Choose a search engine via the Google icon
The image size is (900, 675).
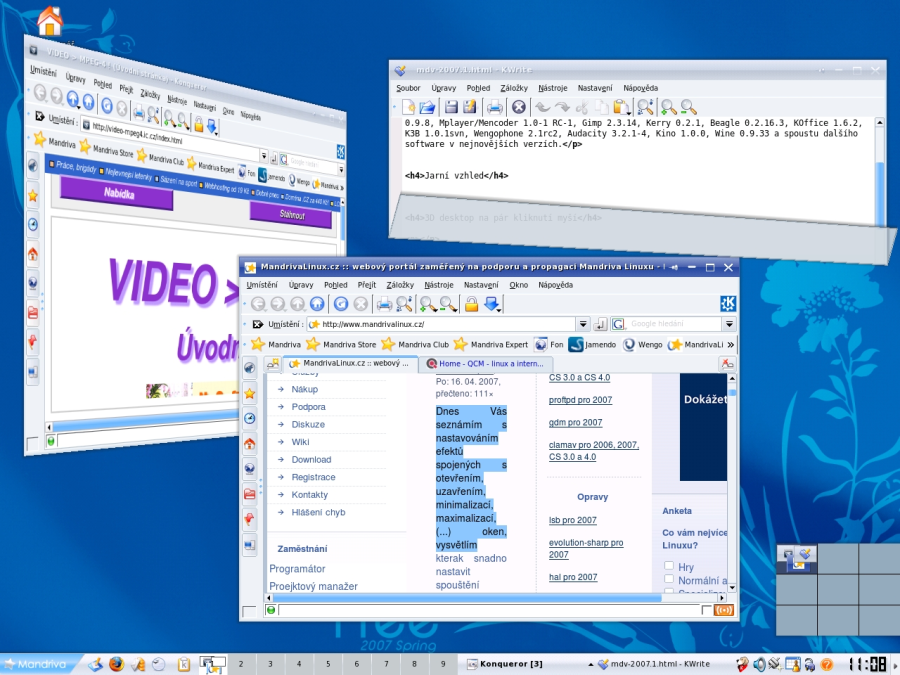[618, 324]
